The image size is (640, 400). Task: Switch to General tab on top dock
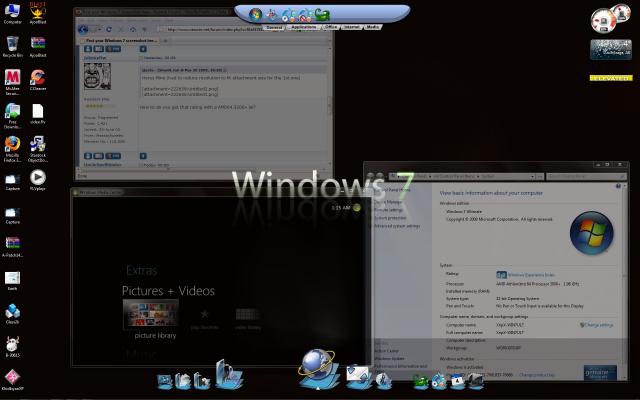274,27
